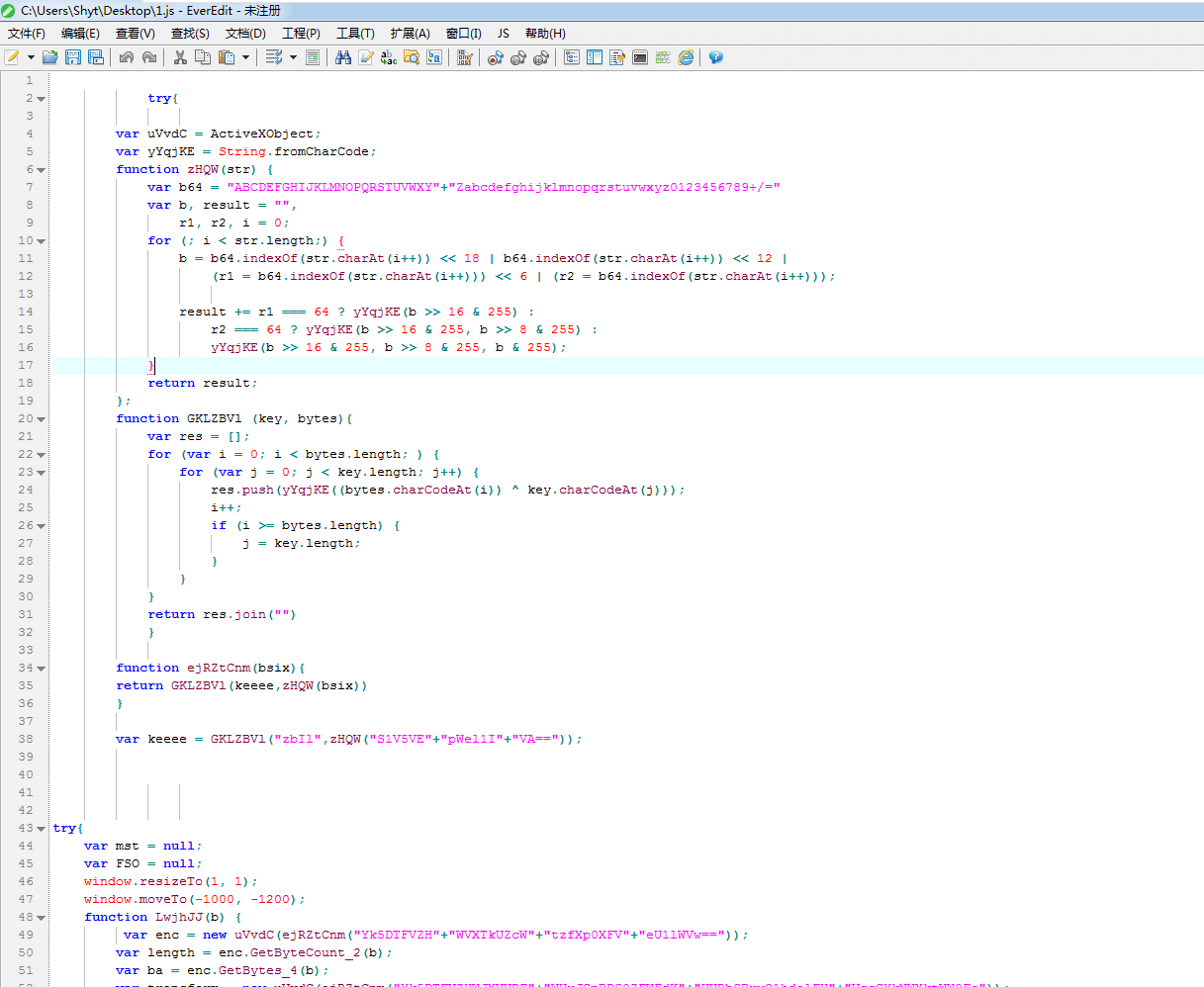Viewport: 1204px width, 987px height.
Task: Create a new document via toolbar icon
Action: click(12, 57)
